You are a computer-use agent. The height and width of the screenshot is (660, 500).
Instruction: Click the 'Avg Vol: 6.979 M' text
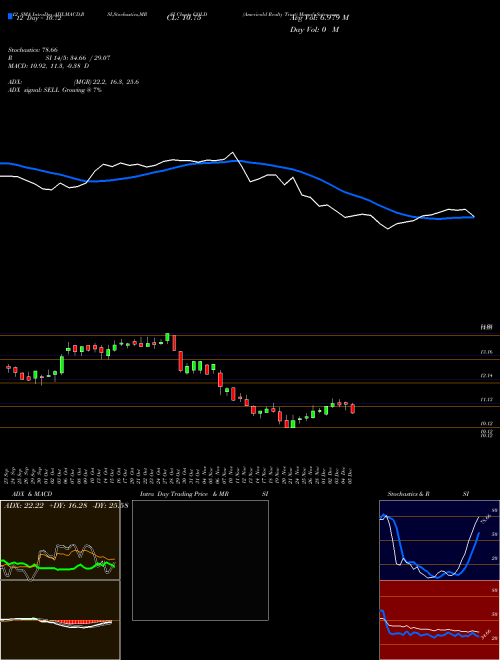point(320,18)
